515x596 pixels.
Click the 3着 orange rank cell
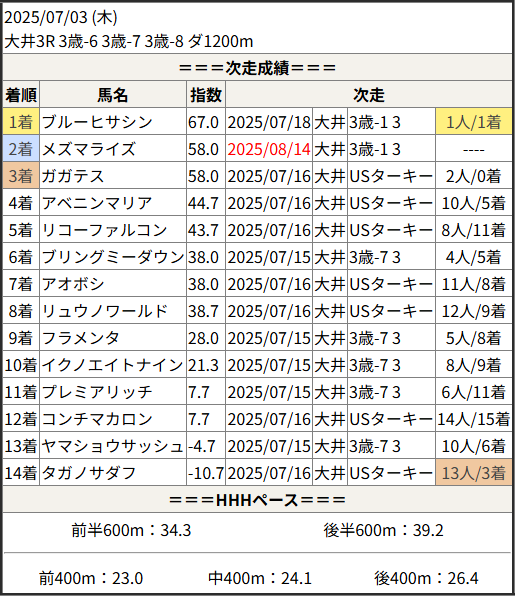click(x=21, y=176)
